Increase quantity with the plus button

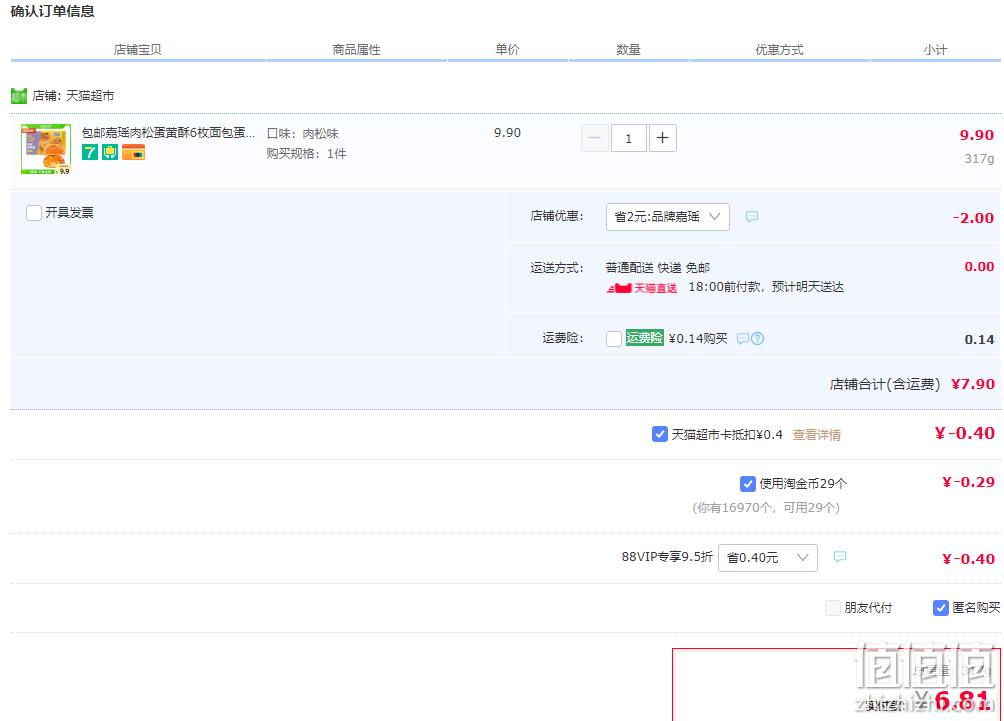point(663,138)
